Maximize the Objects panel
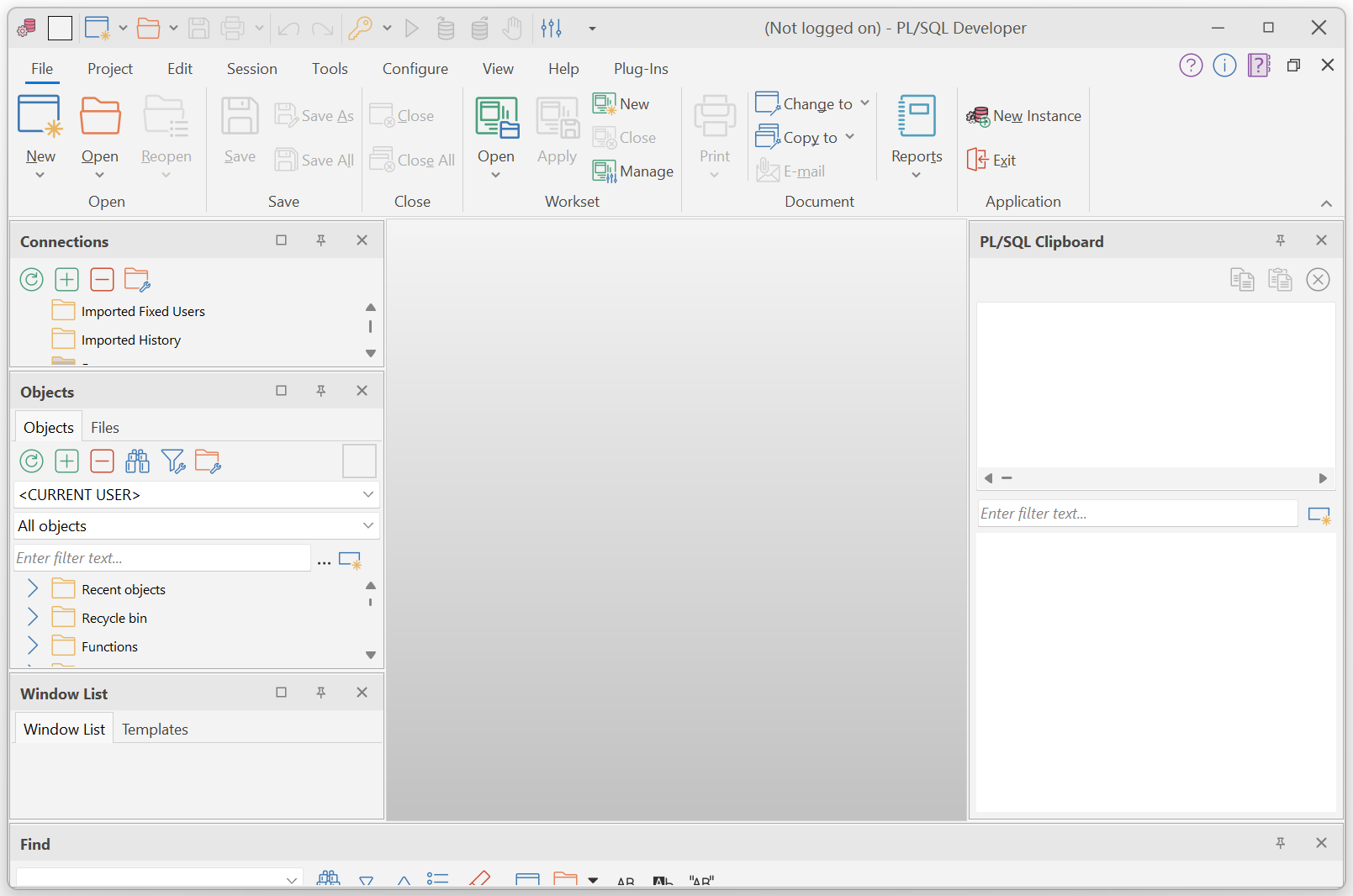Screen dimensions: 1353x896 click(x=282, y=391)
